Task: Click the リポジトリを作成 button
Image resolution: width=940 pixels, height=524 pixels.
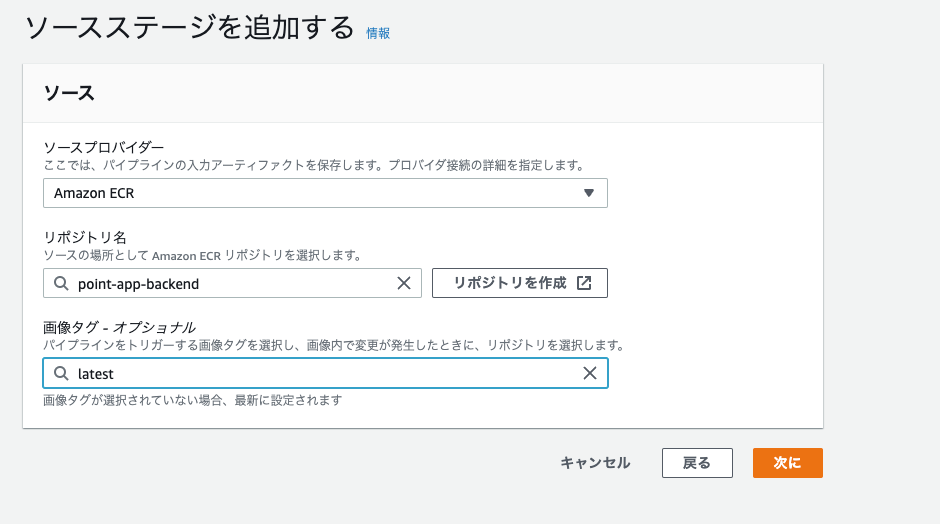Action: coord(520,283)
